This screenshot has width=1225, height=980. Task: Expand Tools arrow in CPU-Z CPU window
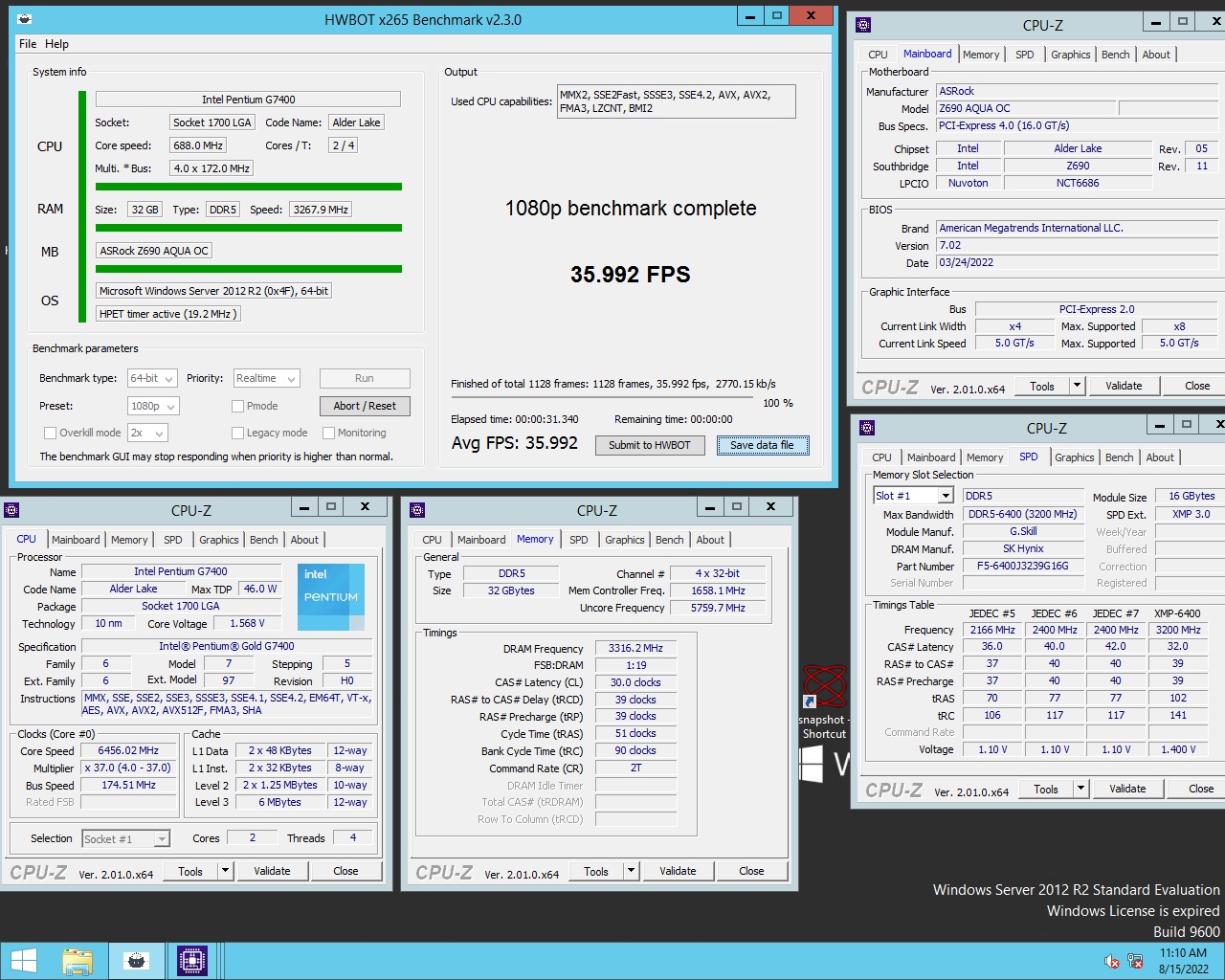pos(225,871)
